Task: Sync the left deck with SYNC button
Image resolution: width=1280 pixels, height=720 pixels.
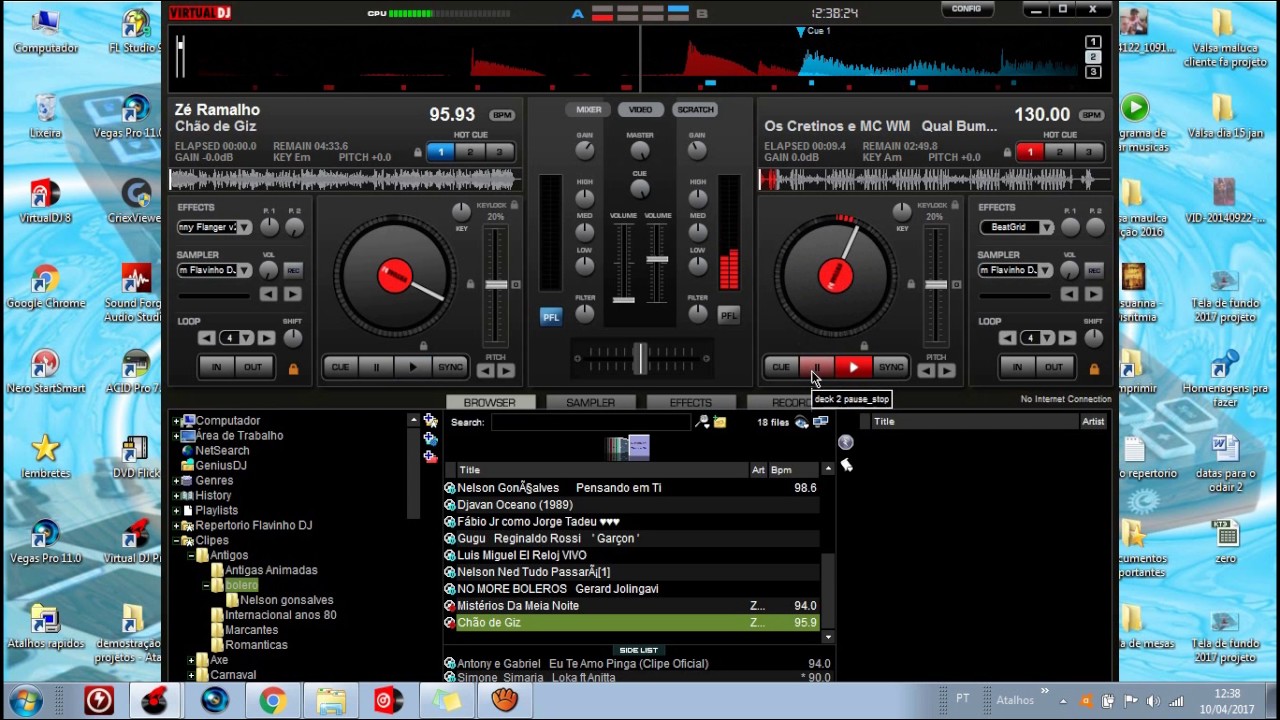Action: click(450, 367)
